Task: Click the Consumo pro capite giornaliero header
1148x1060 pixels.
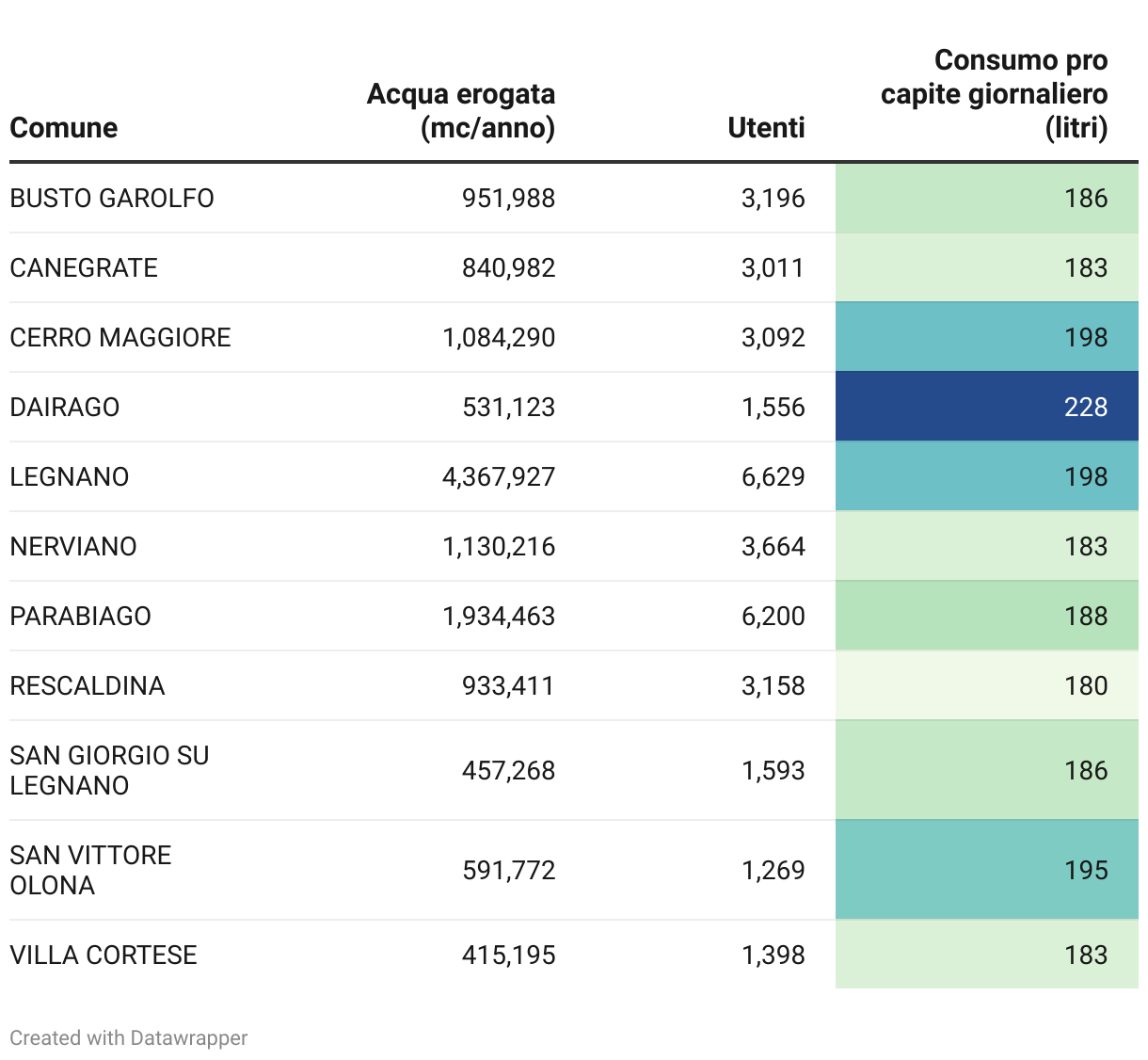Action: point(994,94)
